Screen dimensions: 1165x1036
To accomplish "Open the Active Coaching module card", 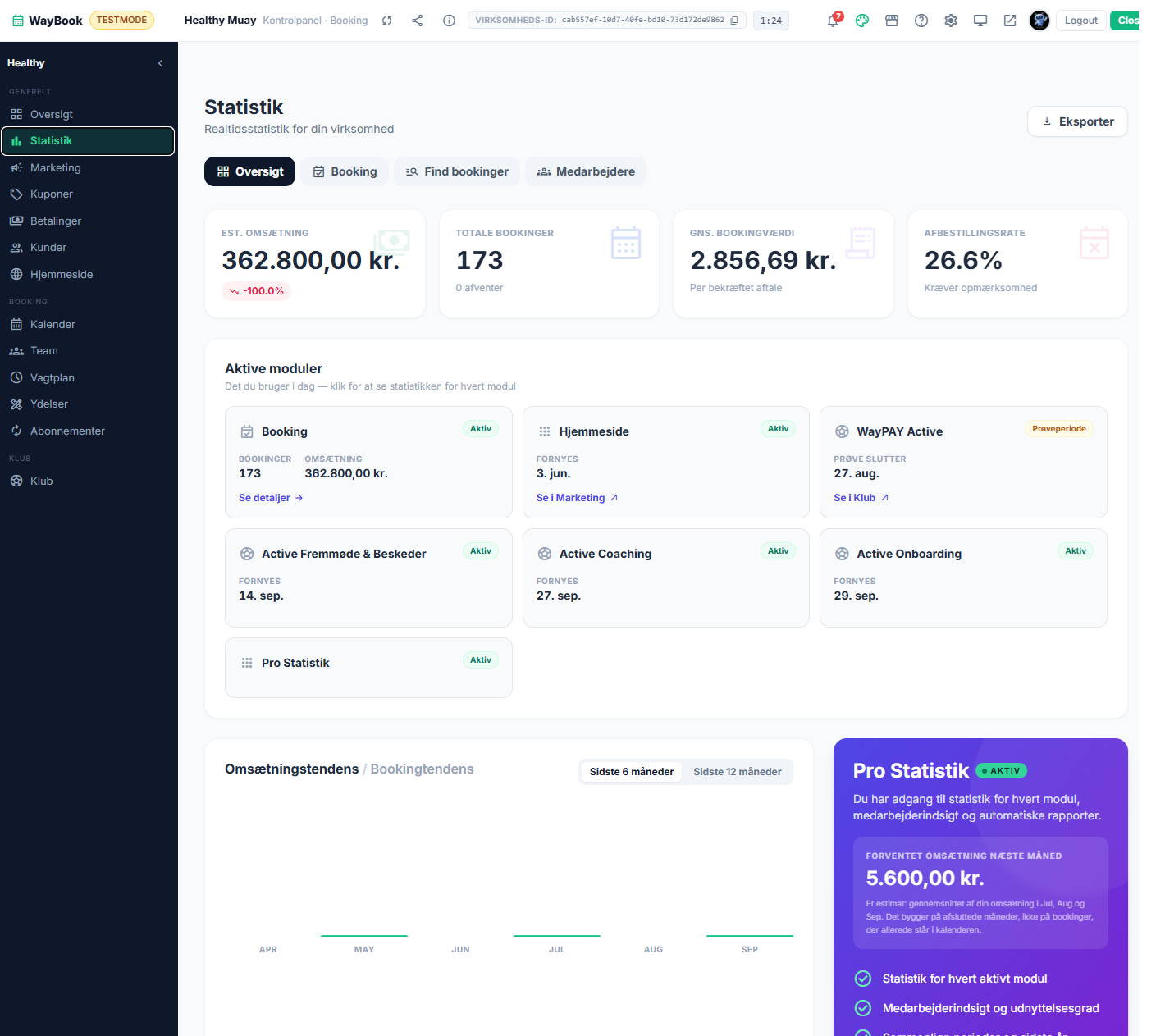I will [x=666, y=577].
